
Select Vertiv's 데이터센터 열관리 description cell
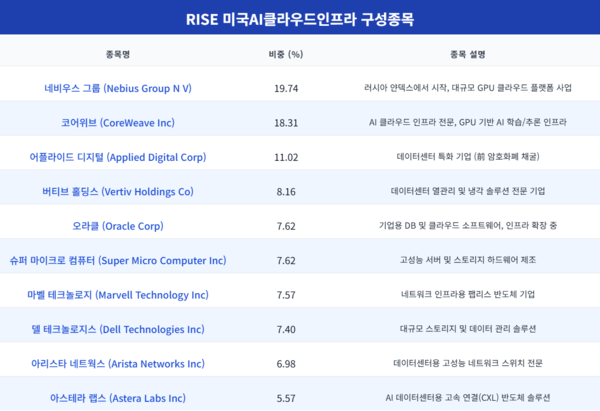tap(468, 191)
